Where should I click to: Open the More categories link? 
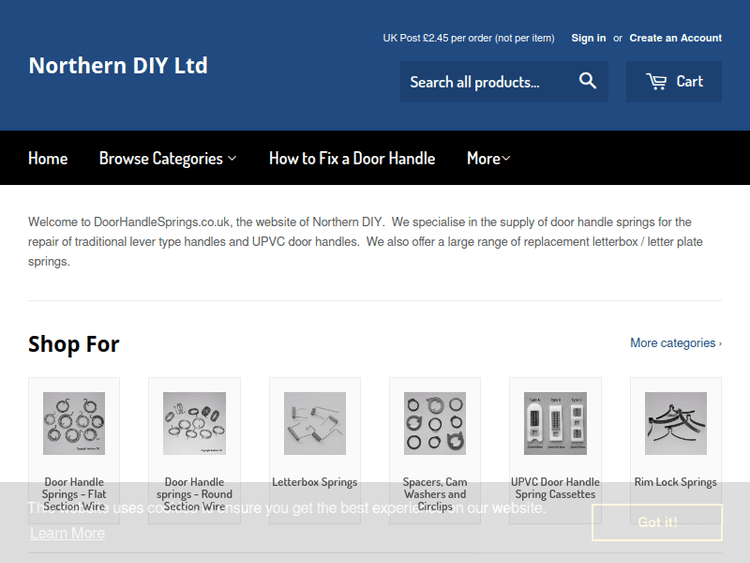[675, 343]
